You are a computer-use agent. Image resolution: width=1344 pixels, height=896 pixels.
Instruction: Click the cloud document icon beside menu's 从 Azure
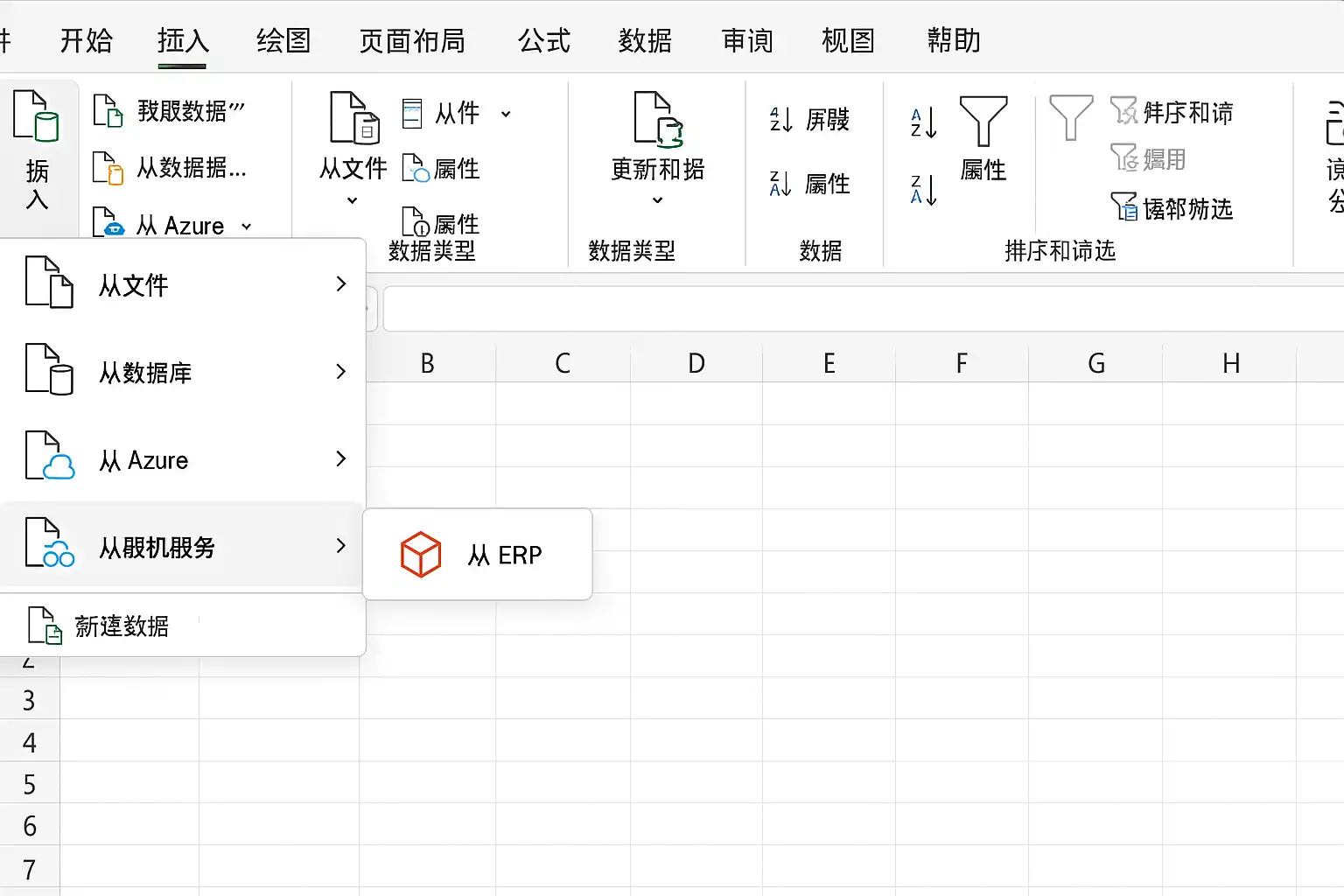click(x=49, y=456)
